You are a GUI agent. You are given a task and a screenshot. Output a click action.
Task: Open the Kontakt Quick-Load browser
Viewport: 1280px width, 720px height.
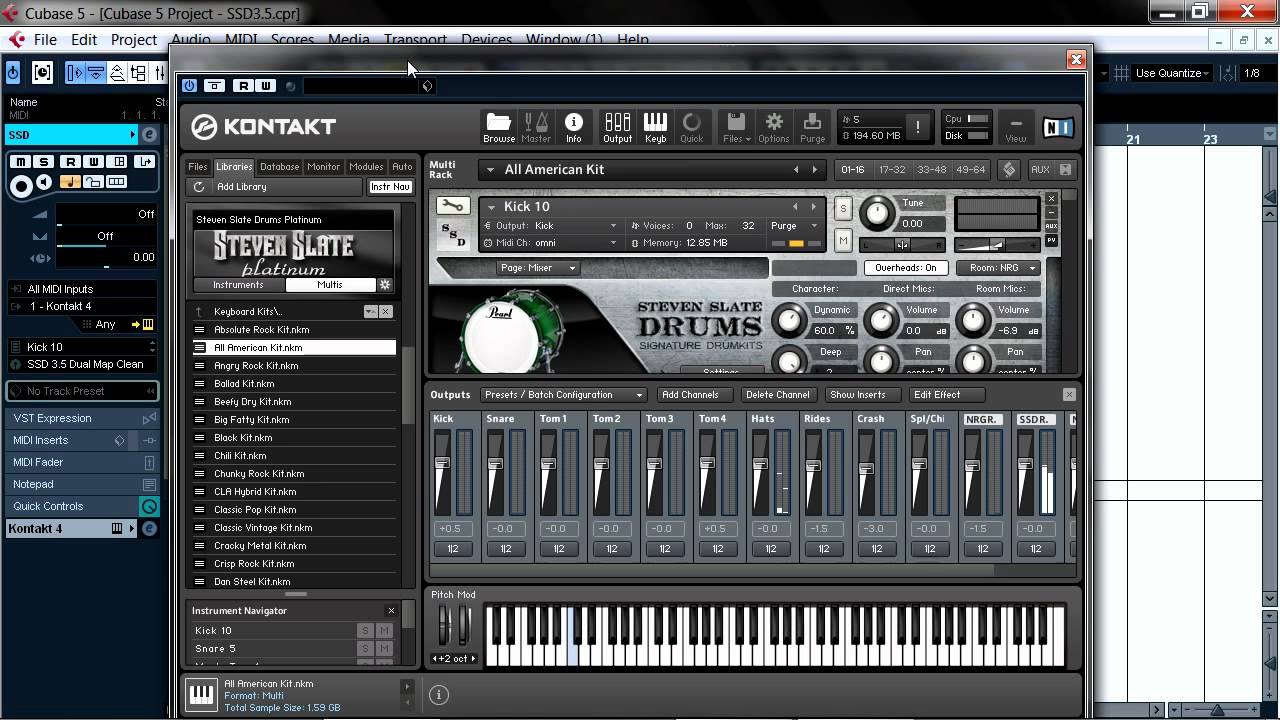(x=692, y=127)
